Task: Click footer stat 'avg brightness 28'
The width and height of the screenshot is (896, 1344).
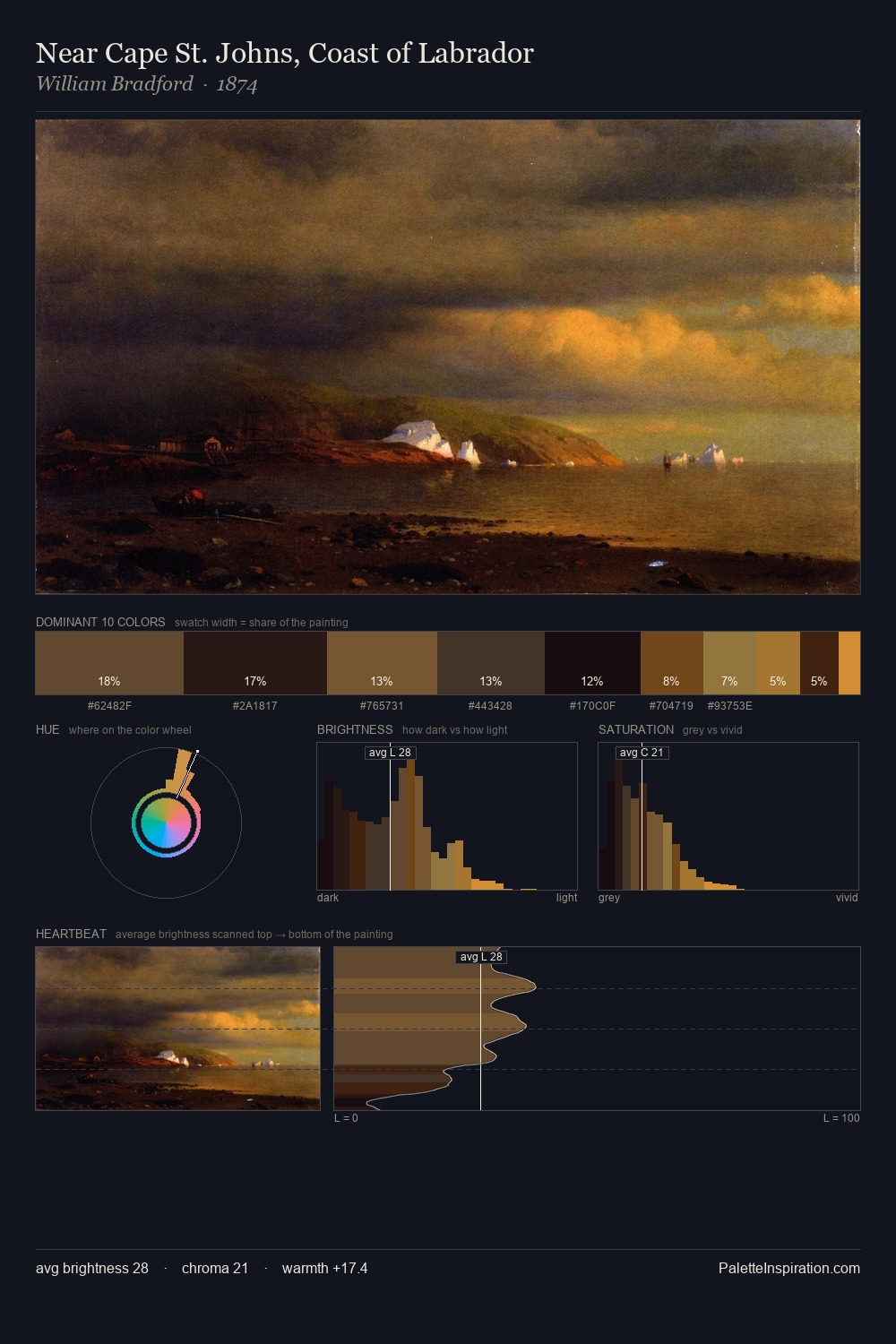Action: tap(92, 1268)
